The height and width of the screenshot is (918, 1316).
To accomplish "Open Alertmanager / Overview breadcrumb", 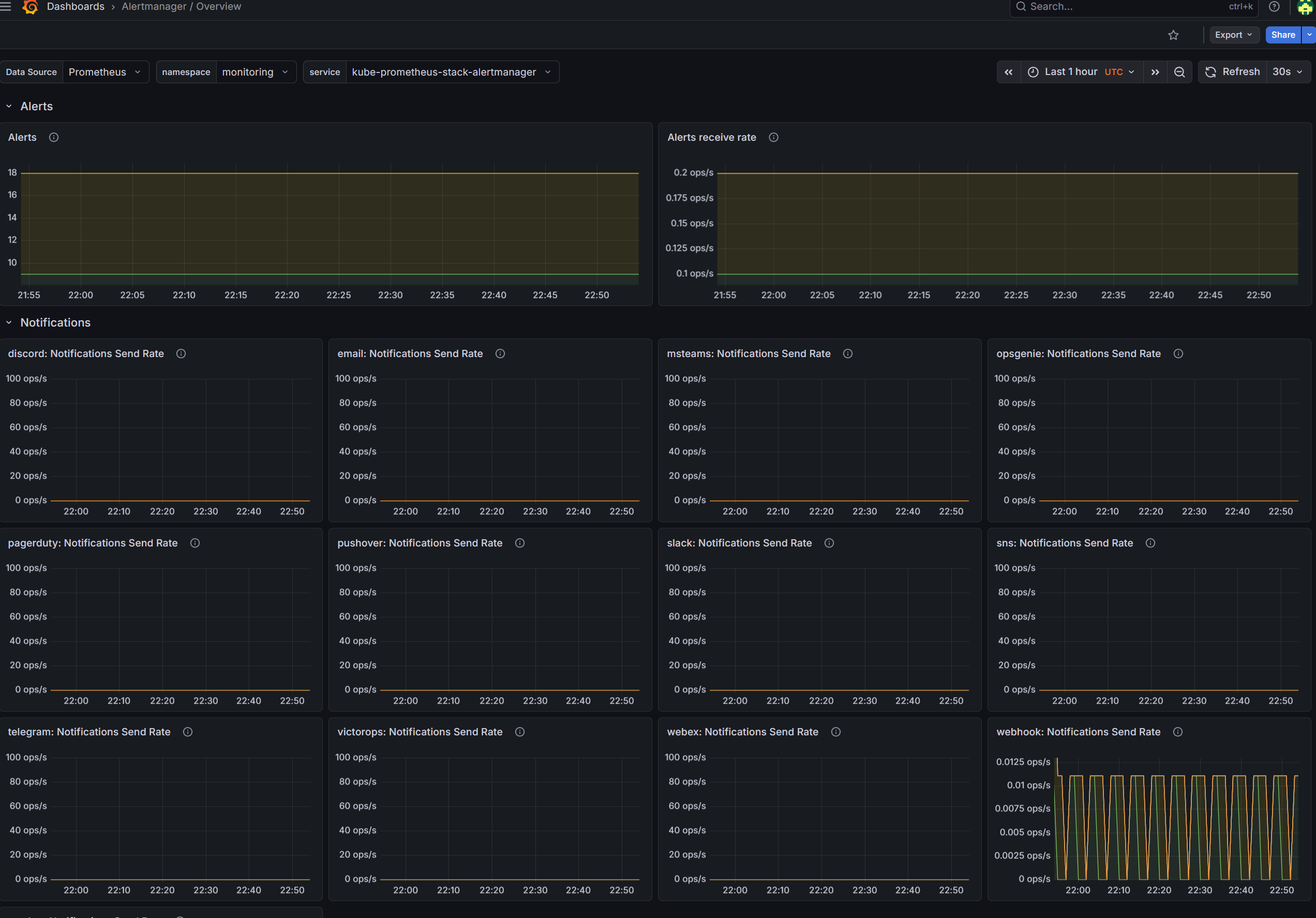I will point(181,7).
